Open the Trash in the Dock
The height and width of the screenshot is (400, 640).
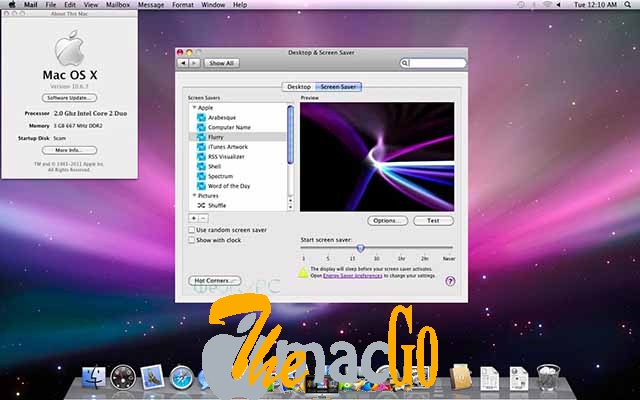(x=548, y=377)
